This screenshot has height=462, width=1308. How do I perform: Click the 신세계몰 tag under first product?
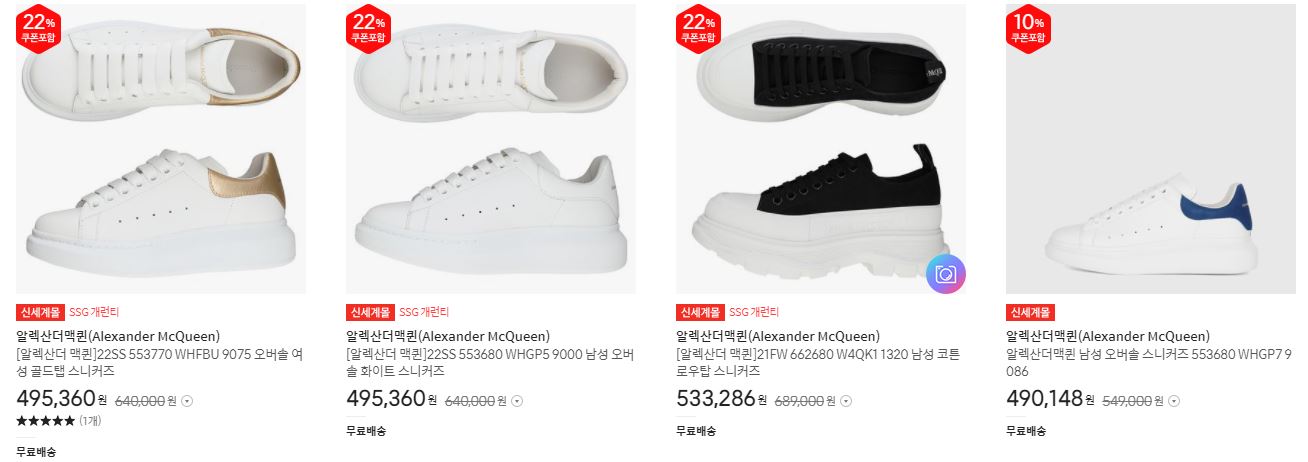coord(40,312)
